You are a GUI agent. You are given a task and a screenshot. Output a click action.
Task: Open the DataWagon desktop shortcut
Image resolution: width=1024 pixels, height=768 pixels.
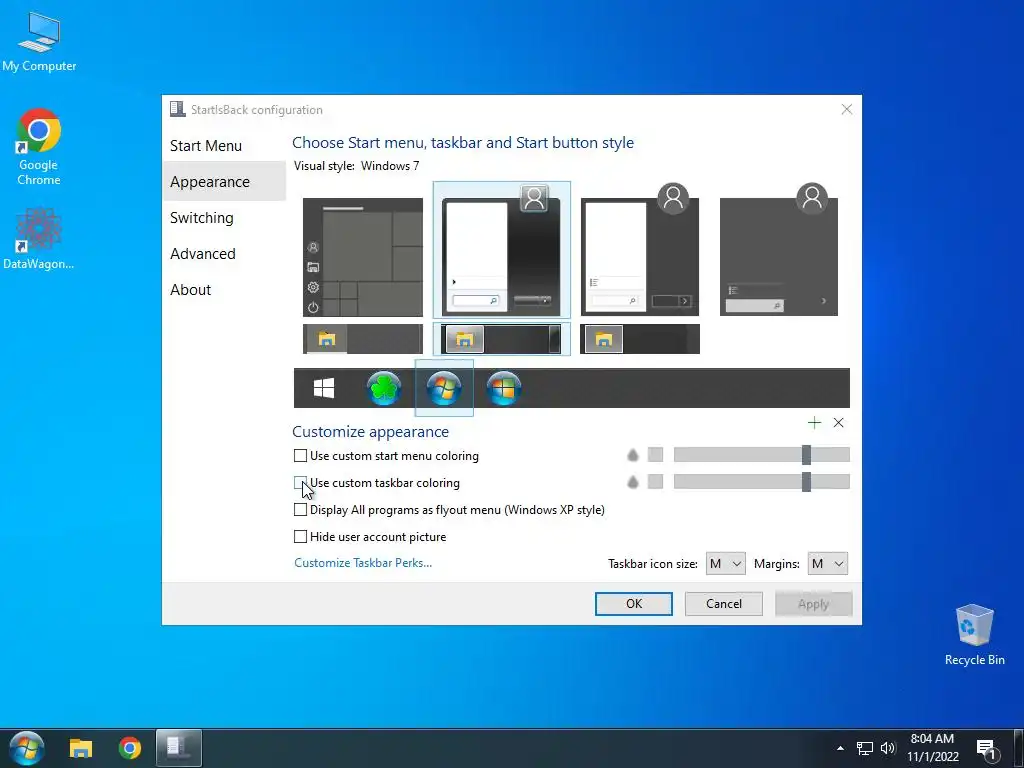pyautogui.click(x=39, y=239)
